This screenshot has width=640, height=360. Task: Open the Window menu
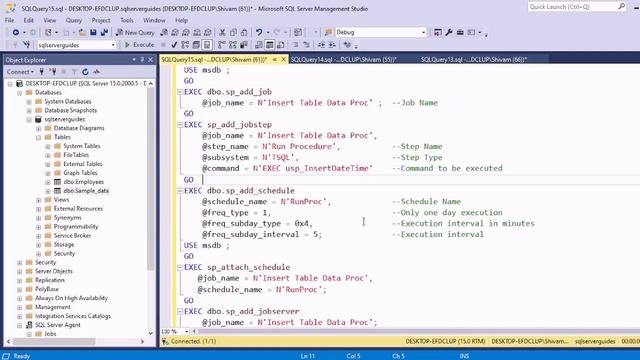click(154, 20)
